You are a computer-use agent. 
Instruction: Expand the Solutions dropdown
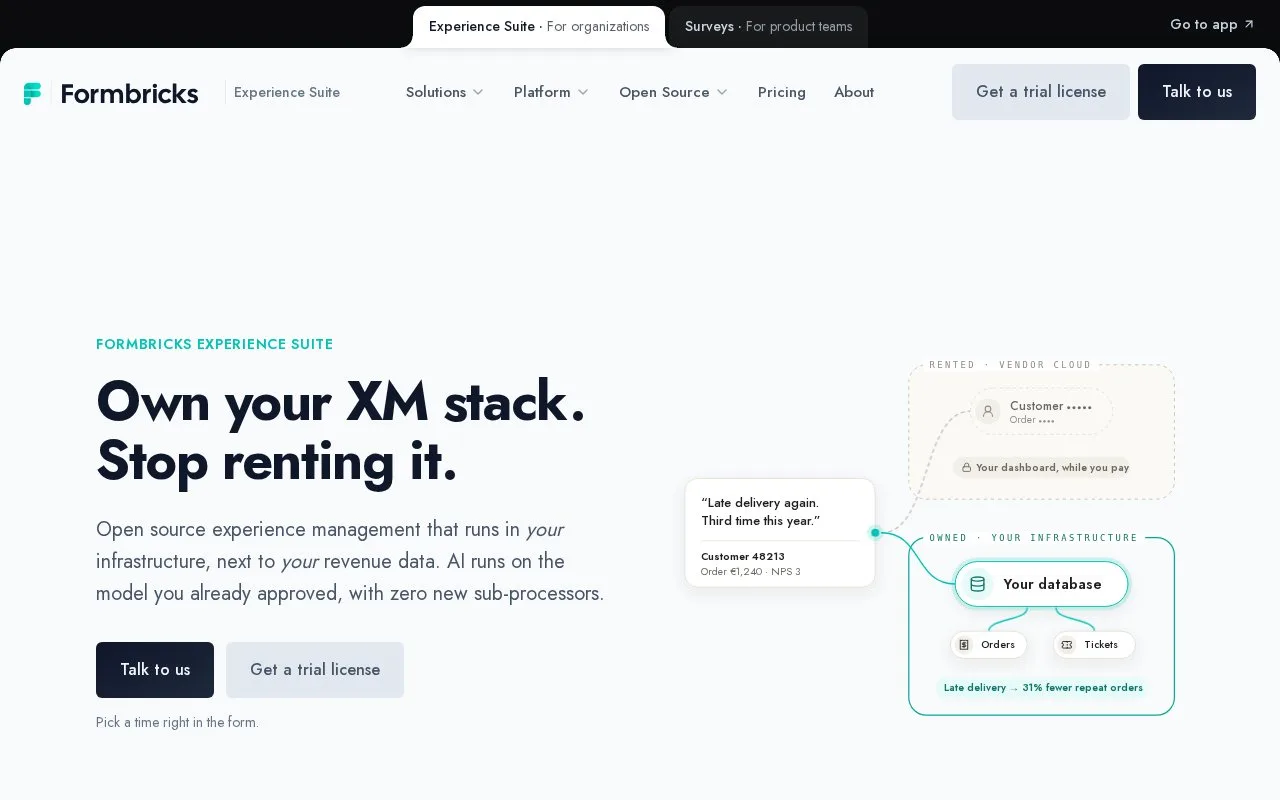(445, 92)
